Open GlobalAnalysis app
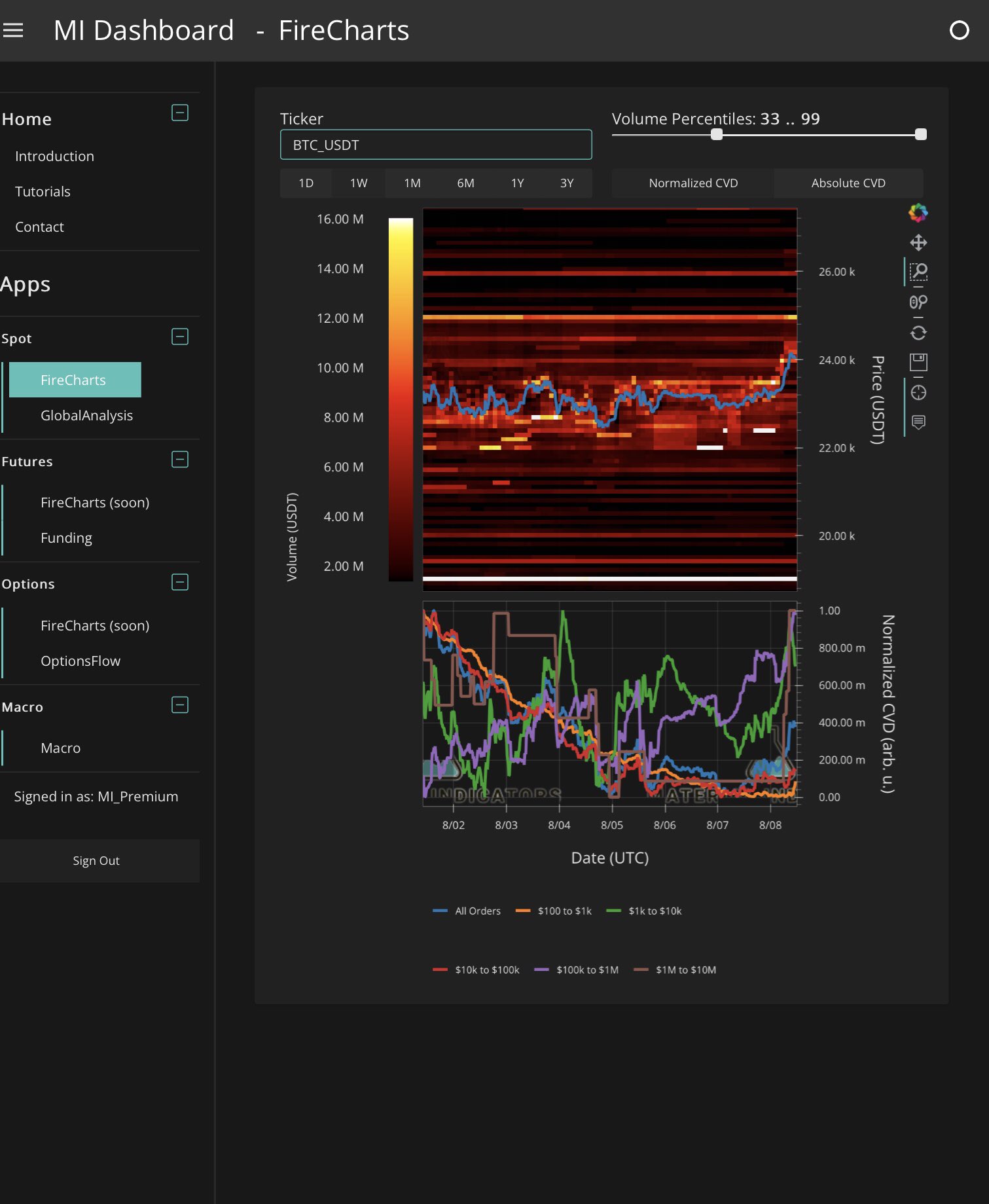The width and height of the screenshot is (989, 1204). tap(86, 416)
